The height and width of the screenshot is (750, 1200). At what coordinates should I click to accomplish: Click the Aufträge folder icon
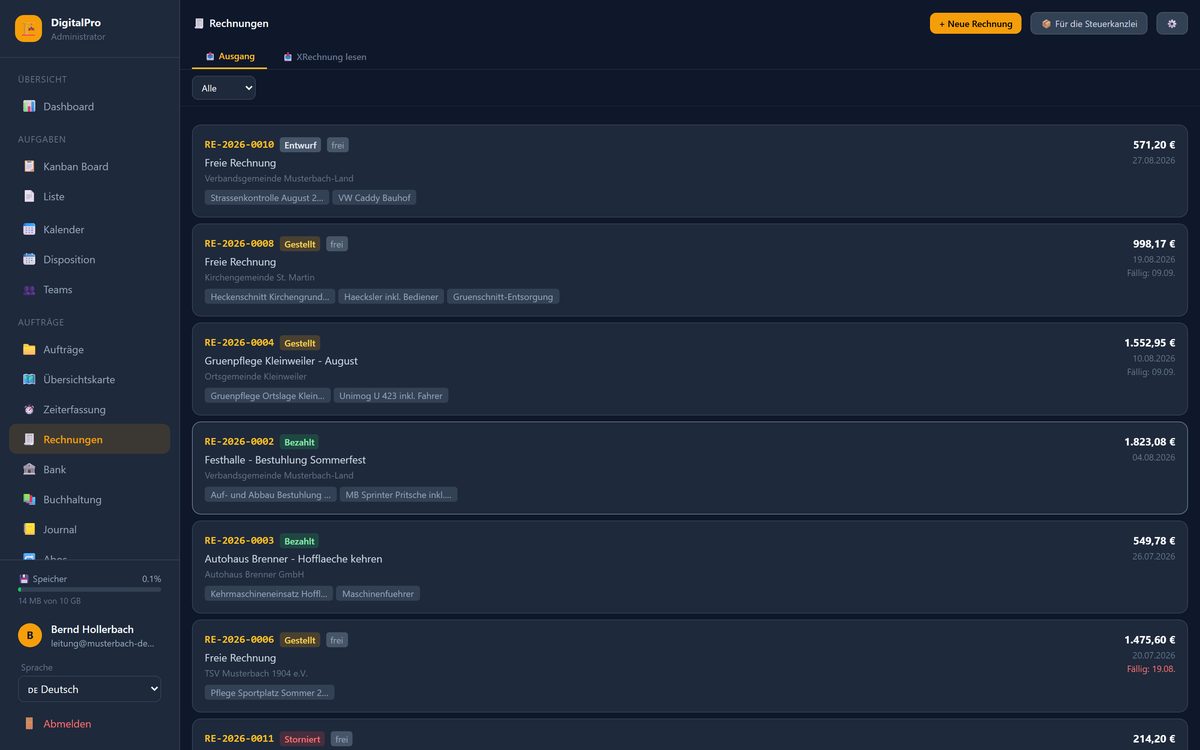click(x=29, y=350)
